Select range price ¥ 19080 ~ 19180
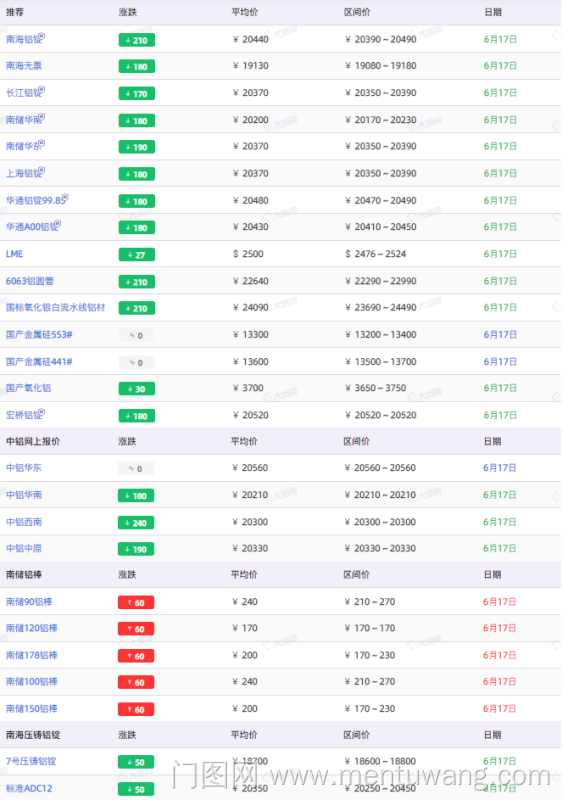Screen dimensions: 562x800 click(380, 66)
